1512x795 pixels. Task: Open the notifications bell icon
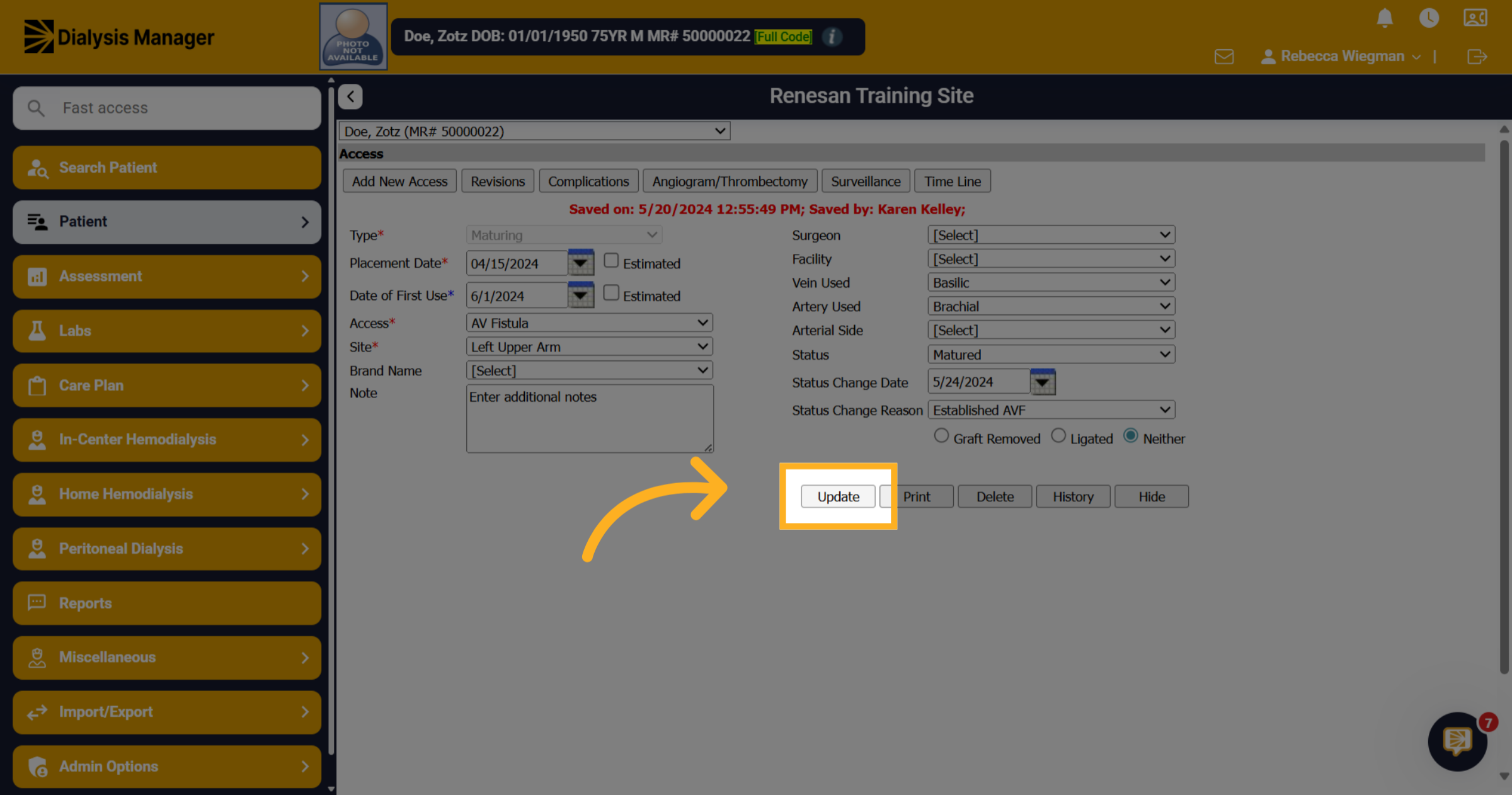pos(1384,18)
